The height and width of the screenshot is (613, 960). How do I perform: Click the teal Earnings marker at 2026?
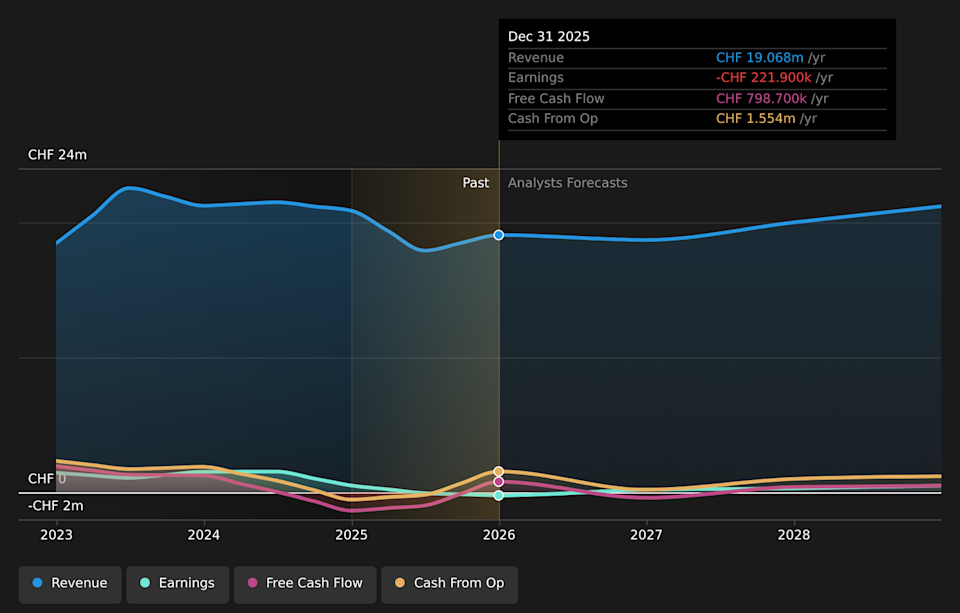point(499,495)
